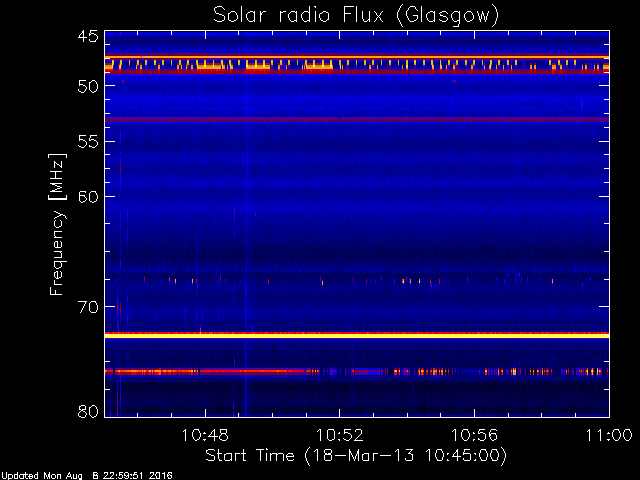Click the '60' frequency tick label
Viewport: 640px width, 480px height.
pos(88,197)
